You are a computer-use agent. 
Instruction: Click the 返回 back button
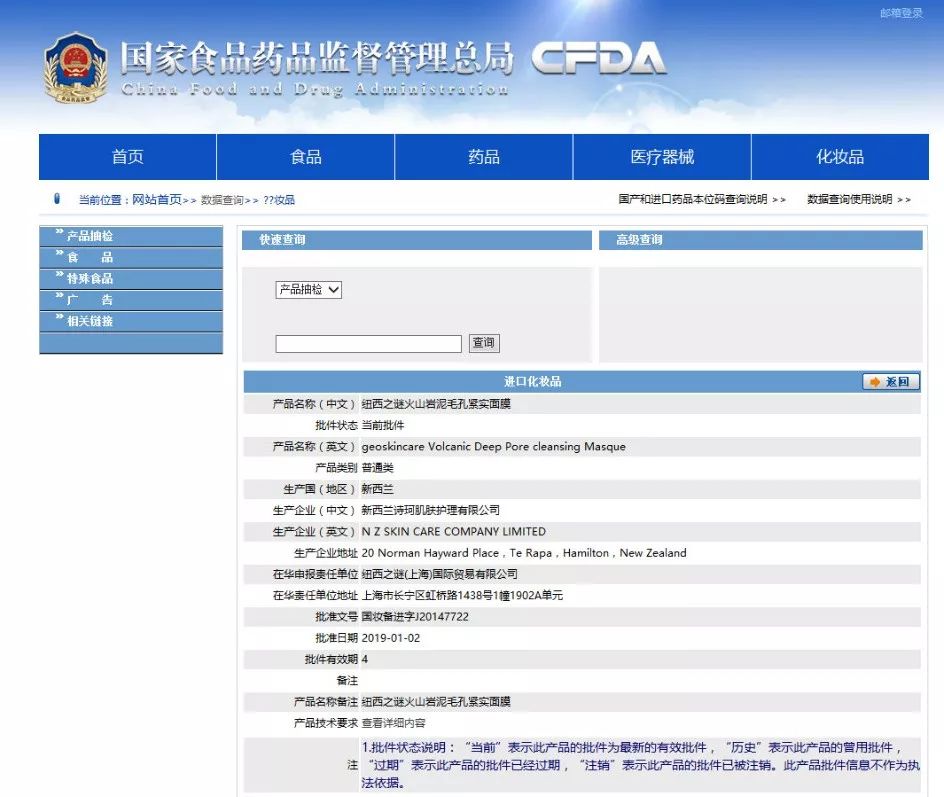click(891, 382)
